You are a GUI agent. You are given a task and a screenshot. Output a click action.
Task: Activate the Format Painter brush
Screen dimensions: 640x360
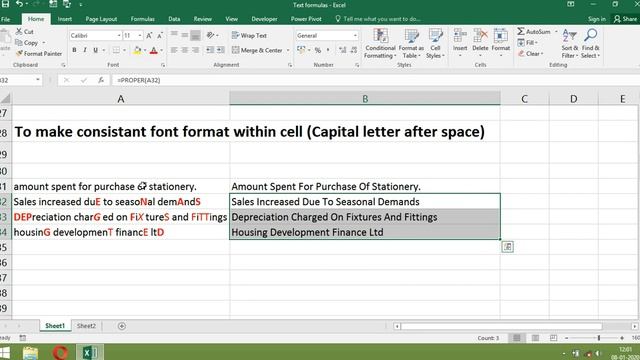[19, 53]
